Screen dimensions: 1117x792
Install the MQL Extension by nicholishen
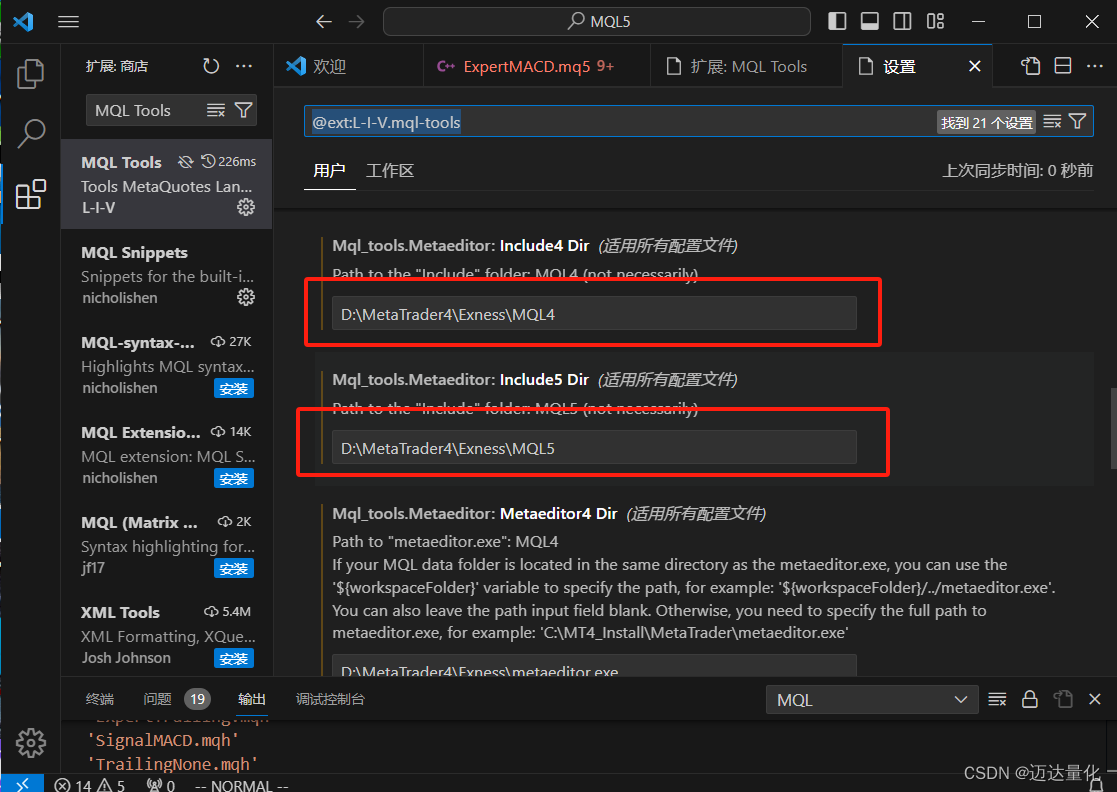(234, 479)
